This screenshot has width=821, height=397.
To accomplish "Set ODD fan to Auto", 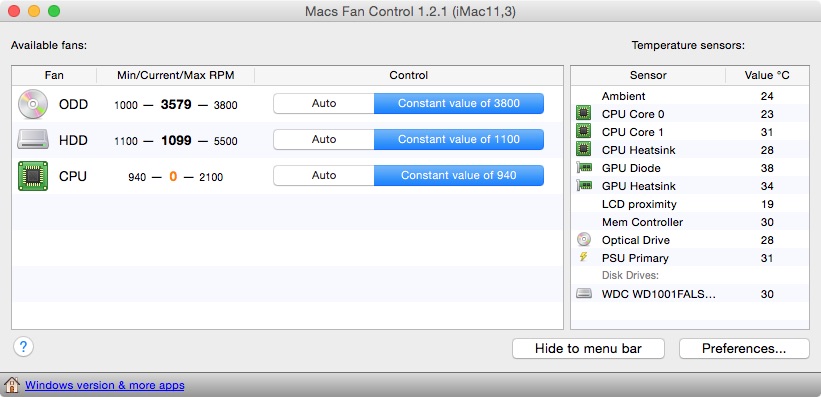I will click(324, 104).
